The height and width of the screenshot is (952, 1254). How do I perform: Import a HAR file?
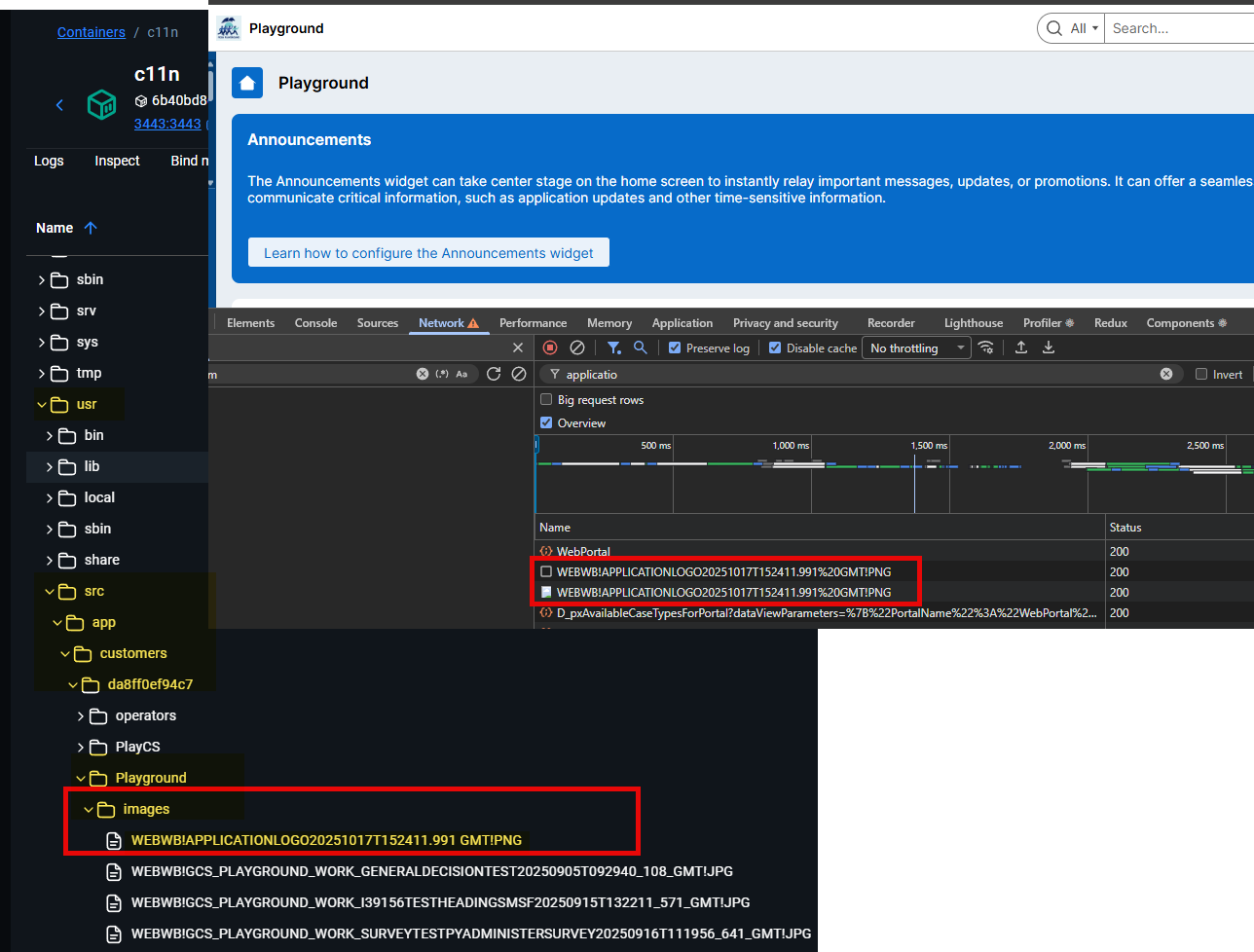pos(1020,348)
